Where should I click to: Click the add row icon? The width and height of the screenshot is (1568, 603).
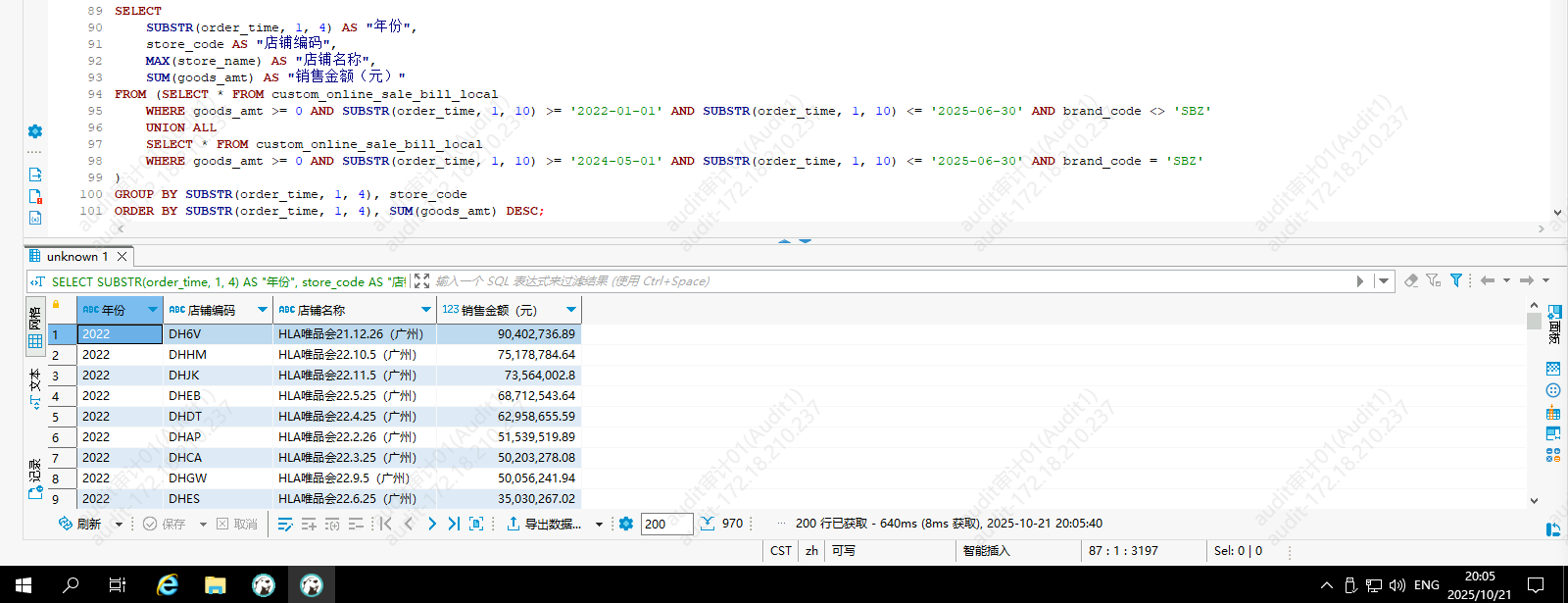click(x=309, y=524)
